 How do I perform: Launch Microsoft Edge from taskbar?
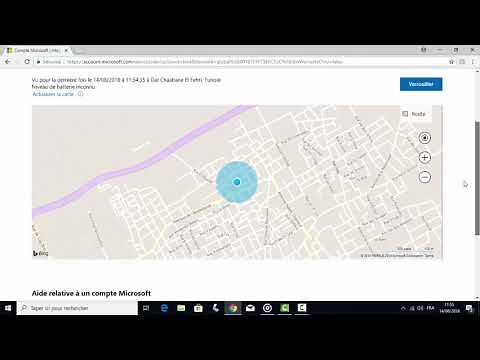164,308
